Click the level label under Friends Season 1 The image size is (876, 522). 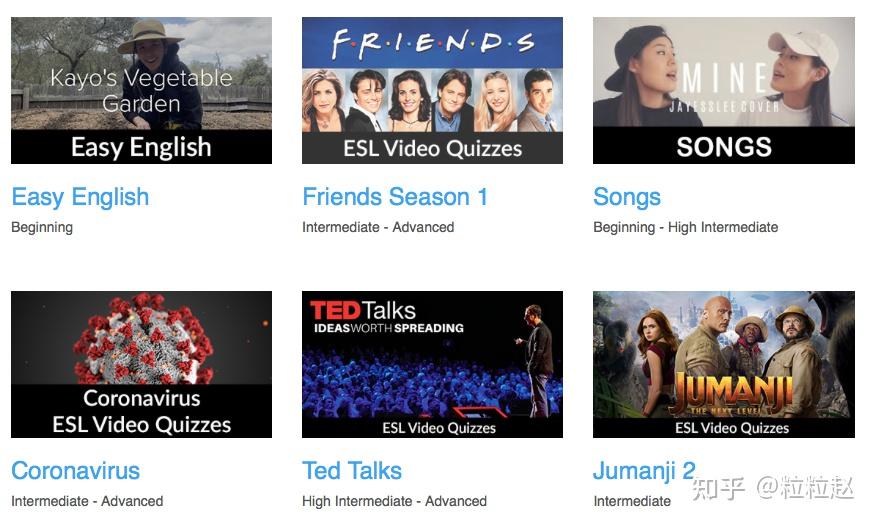click(x=378, y=227)
